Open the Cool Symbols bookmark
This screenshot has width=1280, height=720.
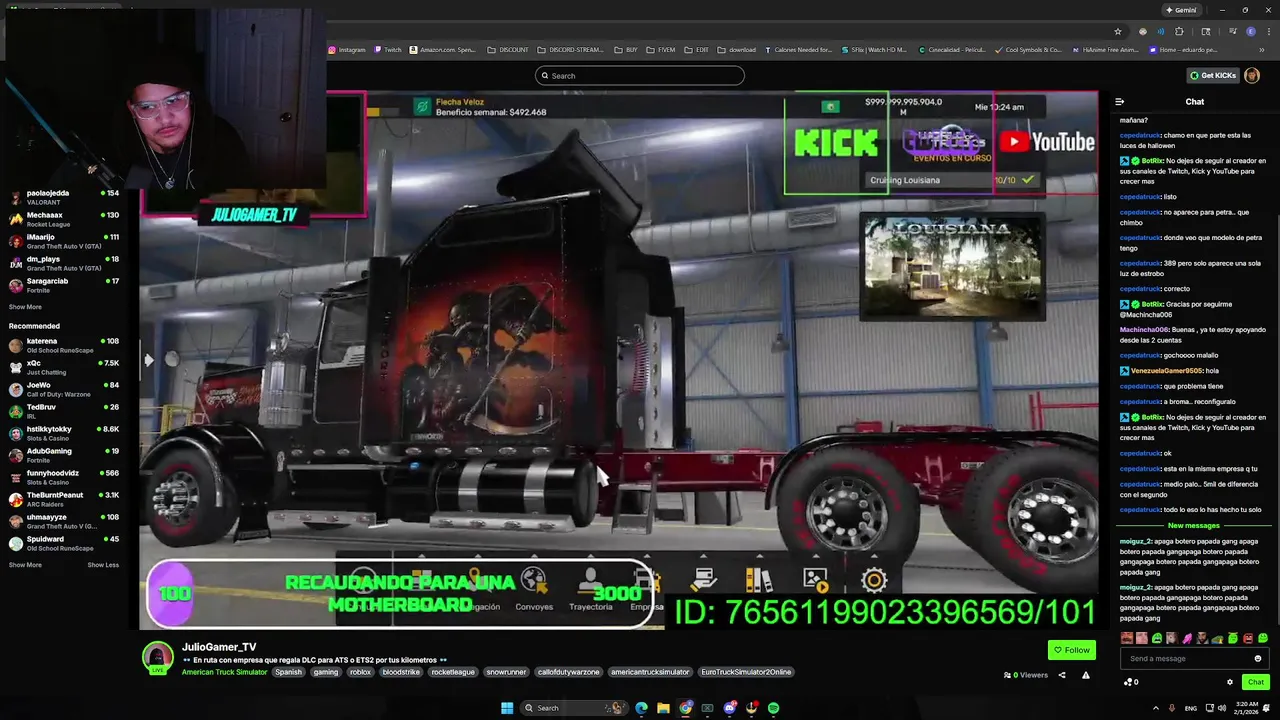[1029, 49]
